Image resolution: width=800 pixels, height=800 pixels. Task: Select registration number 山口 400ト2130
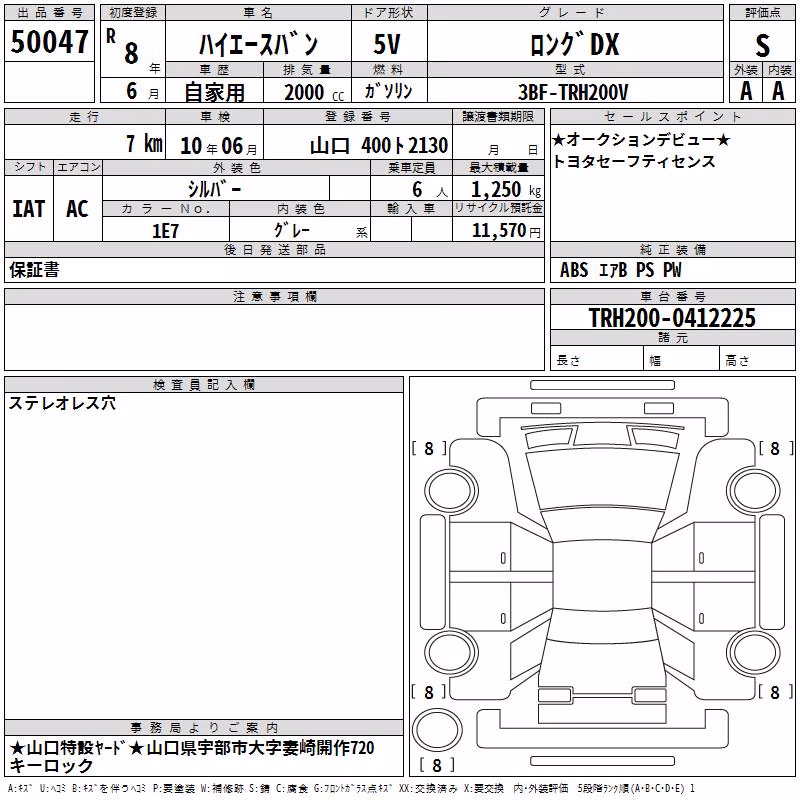tap(379, 146)
